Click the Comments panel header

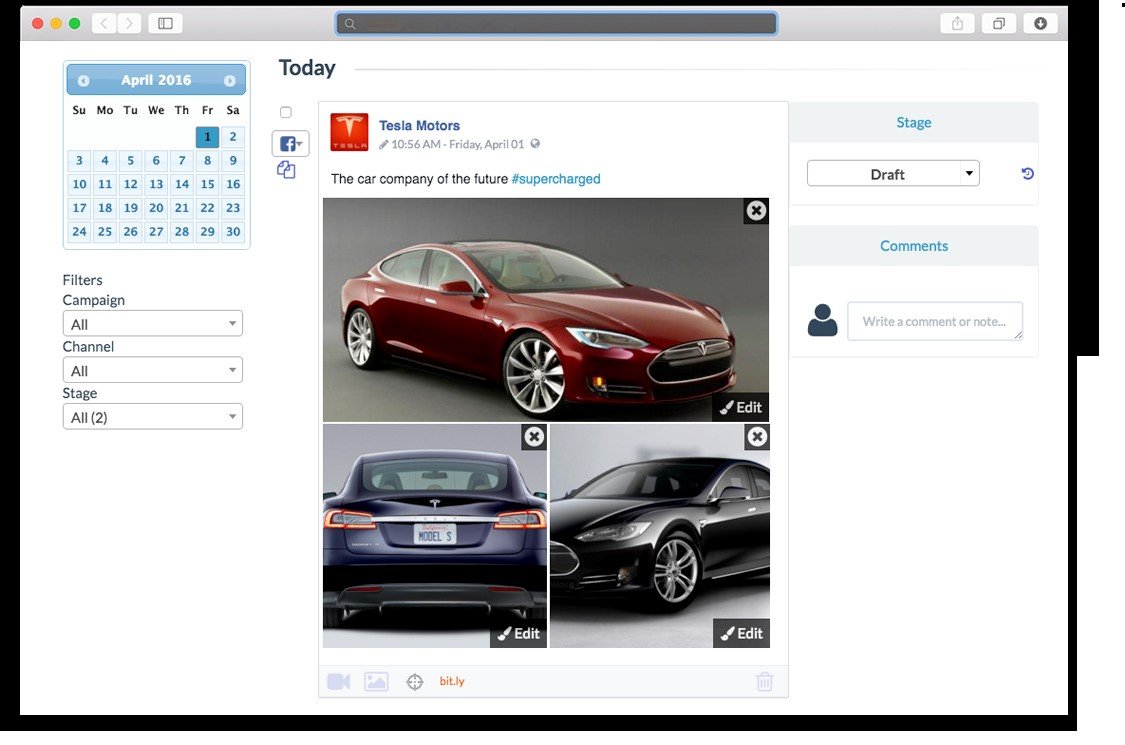pos(913,245)
